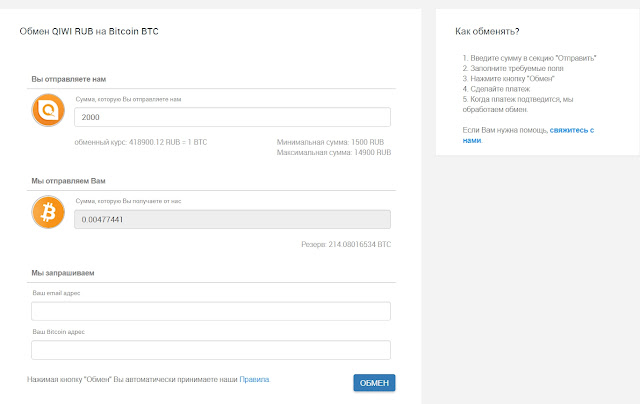
Task: Click step 1 Введите сумму в секцию Отправить
Action: tap(529, 58)
